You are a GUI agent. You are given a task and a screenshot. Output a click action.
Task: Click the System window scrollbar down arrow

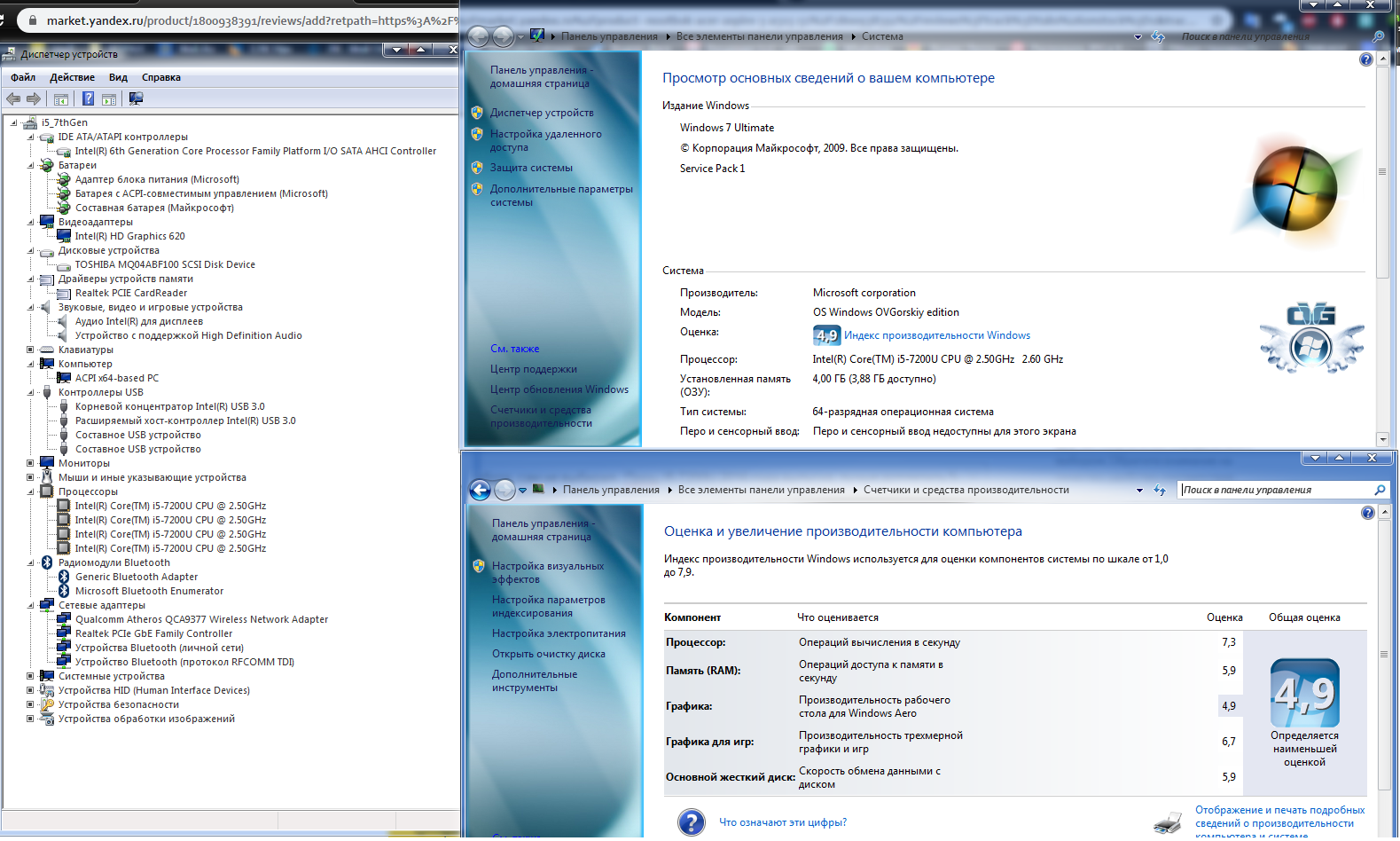(x=1382, y=439)
